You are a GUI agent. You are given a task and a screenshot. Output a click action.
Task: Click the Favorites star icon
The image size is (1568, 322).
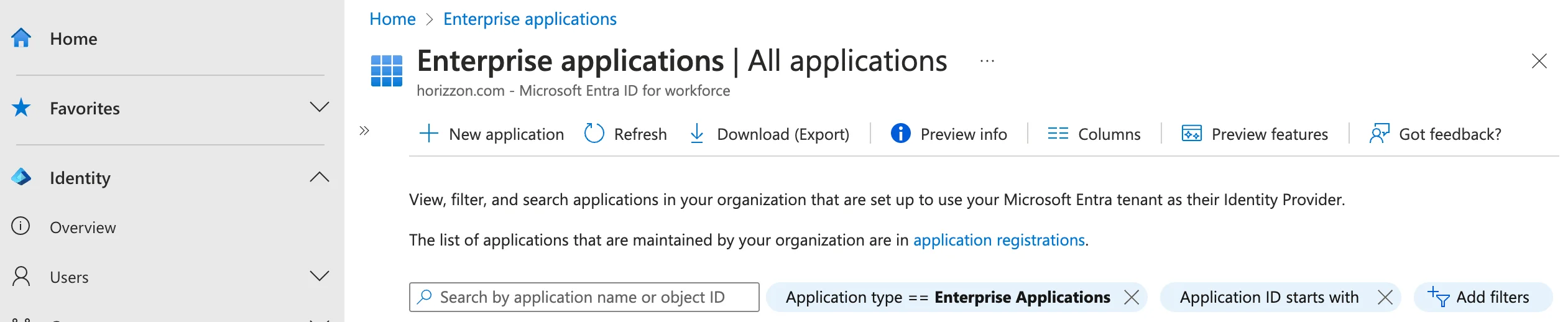pyautogui.click(x=21, y=108)
